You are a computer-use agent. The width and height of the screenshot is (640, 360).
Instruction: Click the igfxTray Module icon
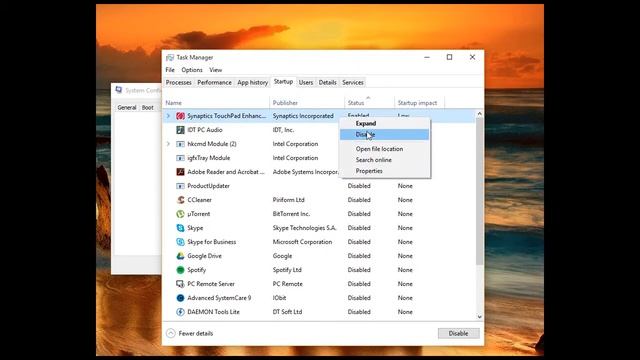(180, 158)
